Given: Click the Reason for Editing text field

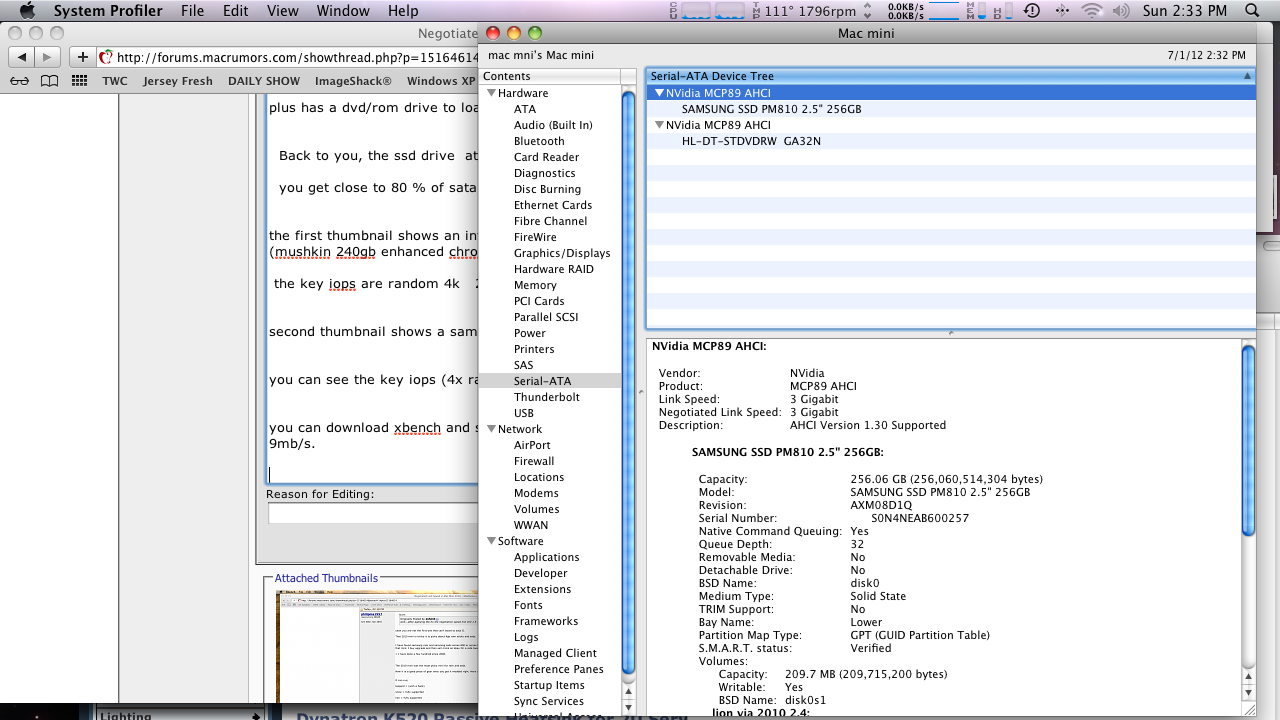Looking at the screenshot, I should 372,513.
